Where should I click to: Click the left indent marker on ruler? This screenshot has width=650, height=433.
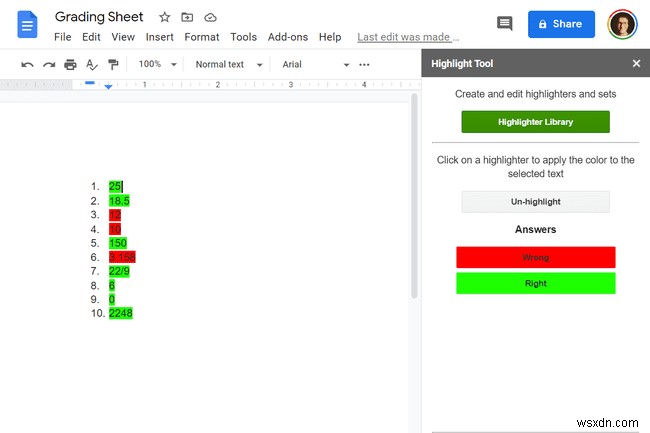[108, 87]
